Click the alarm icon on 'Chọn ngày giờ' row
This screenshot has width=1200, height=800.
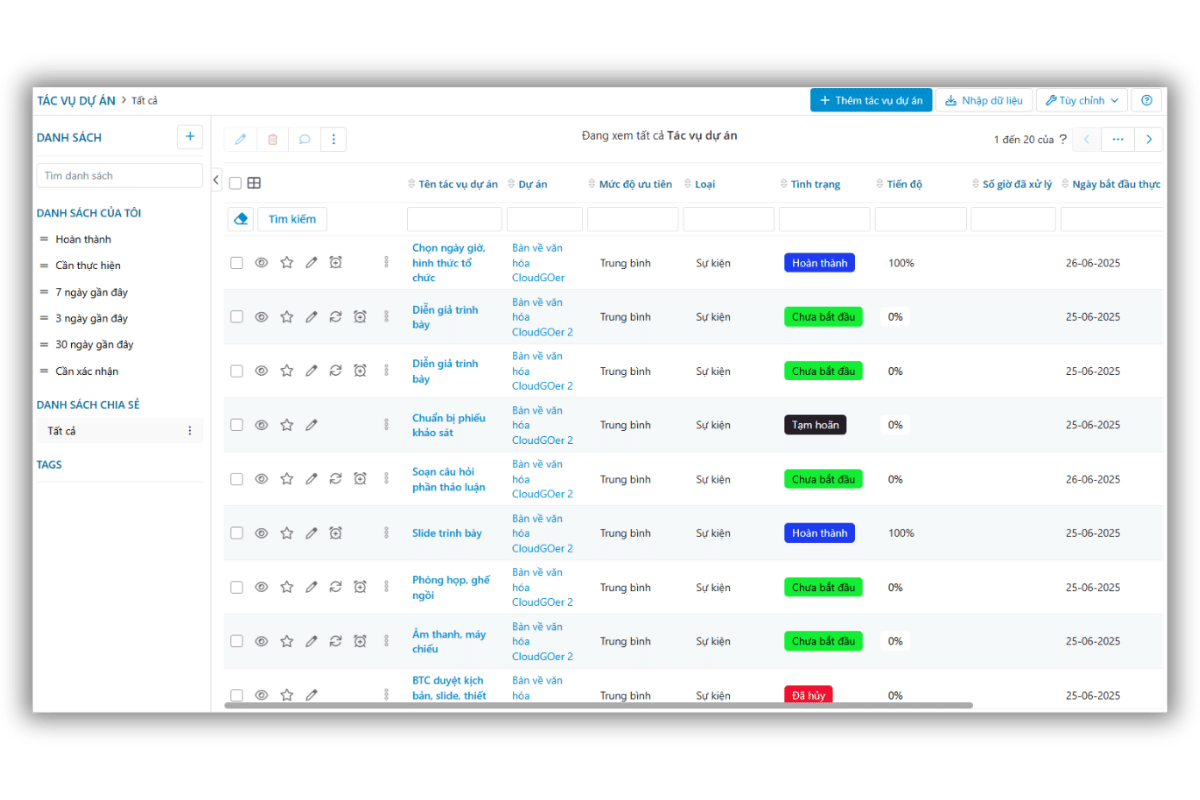click(x=336, y=263)
